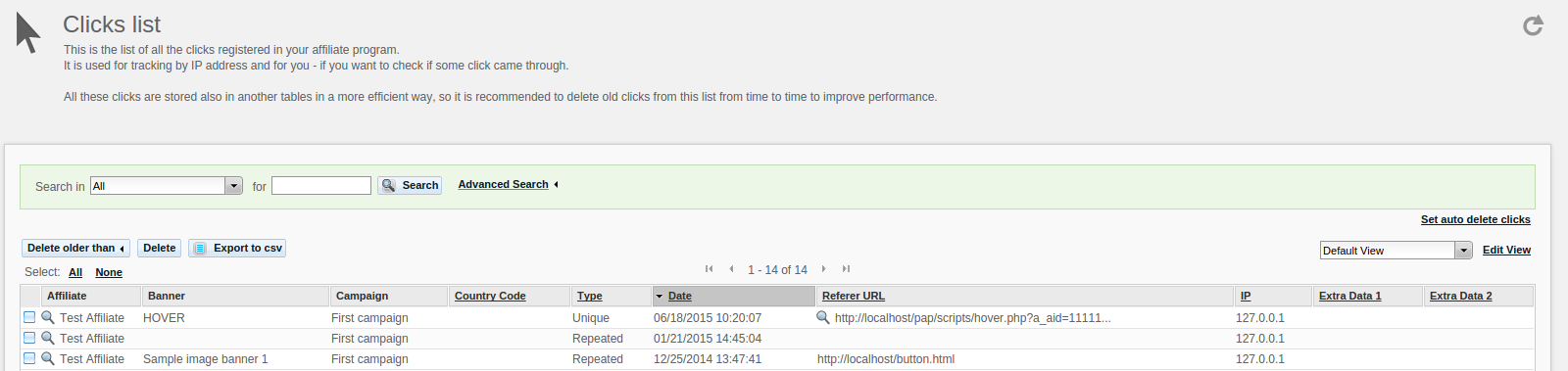This screenshot has height=371, width=1568.
Task: Refresh the clicks list with reload icon
Action: pos(1533,25)
